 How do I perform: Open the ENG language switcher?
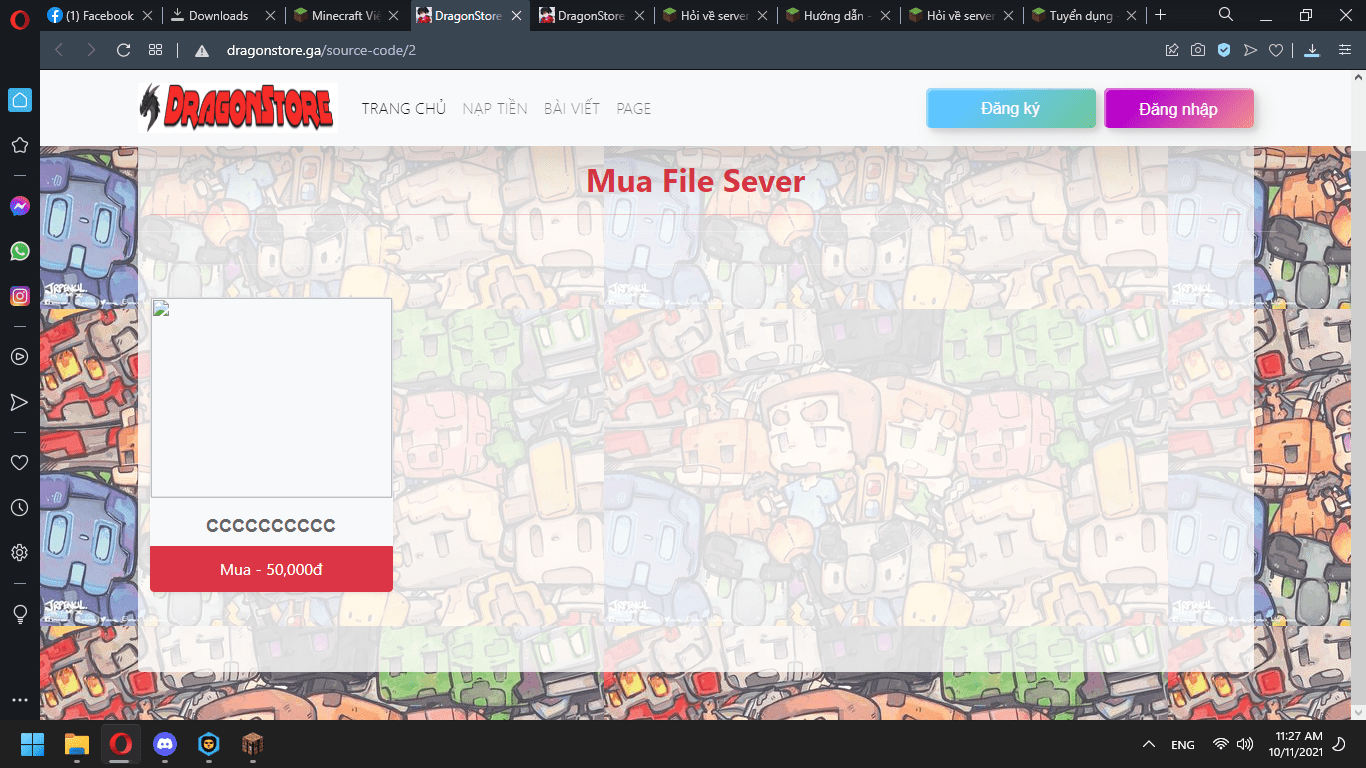tap(1183, 744)
